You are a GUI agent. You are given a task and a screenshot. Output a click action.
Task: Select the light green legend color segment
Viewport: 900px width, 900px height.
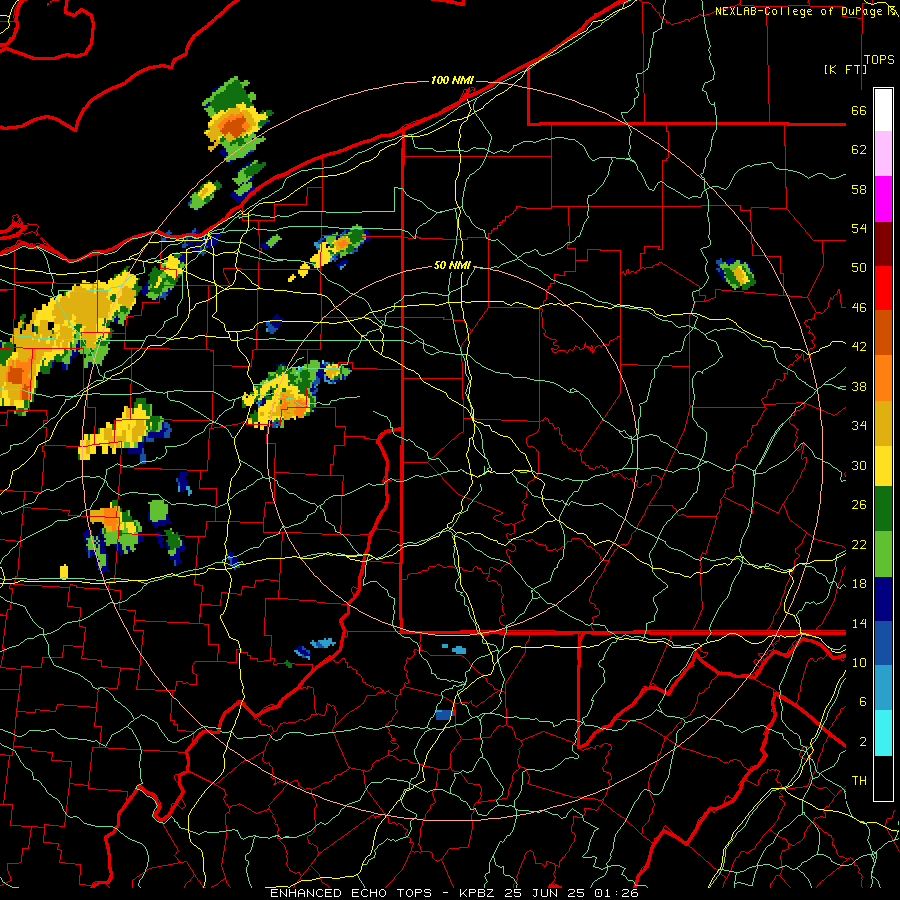point(883,554)
